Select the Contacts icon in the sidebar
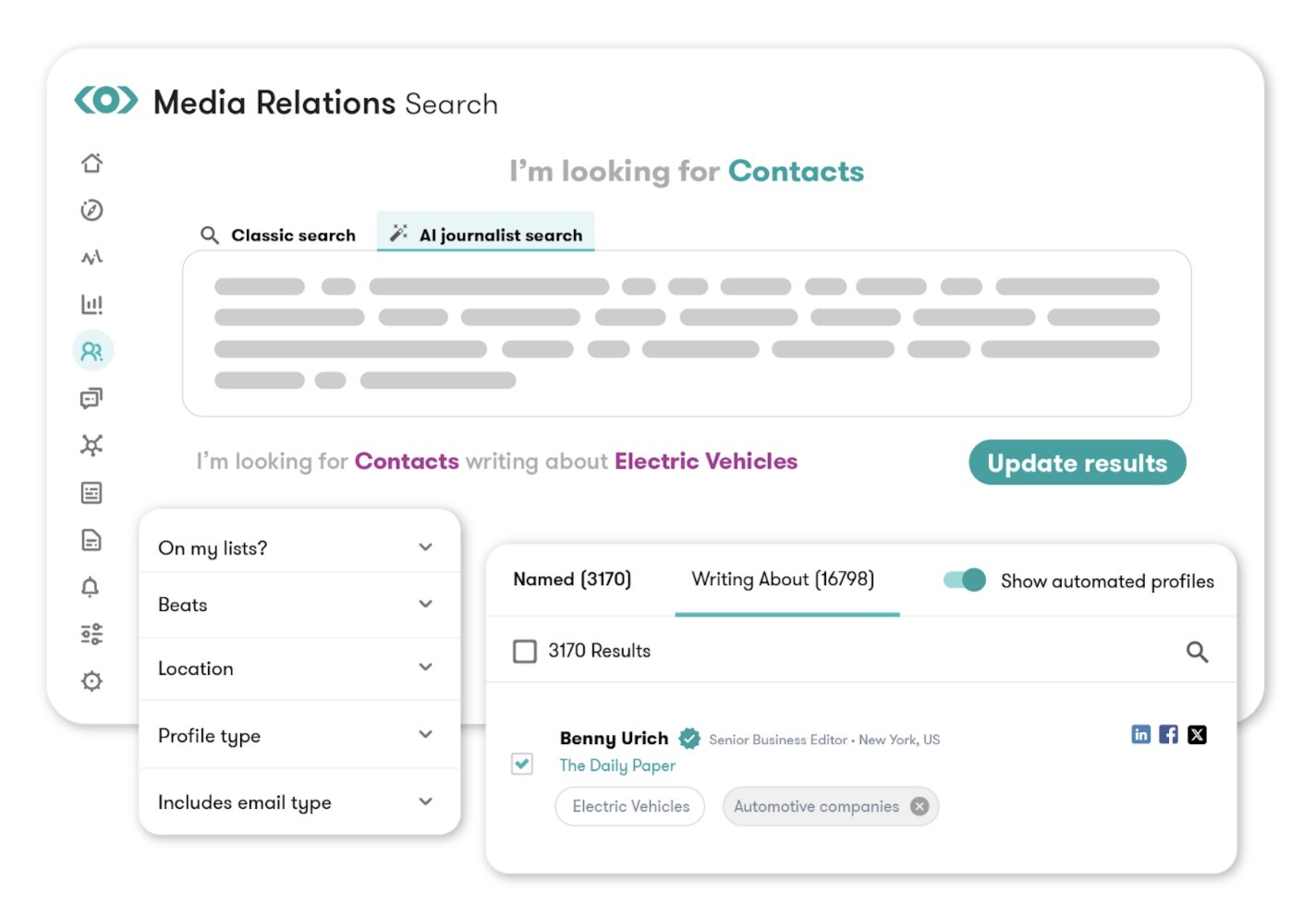Image resolution: width=1316 pixels, height=917 pixels. coord(91,350)
